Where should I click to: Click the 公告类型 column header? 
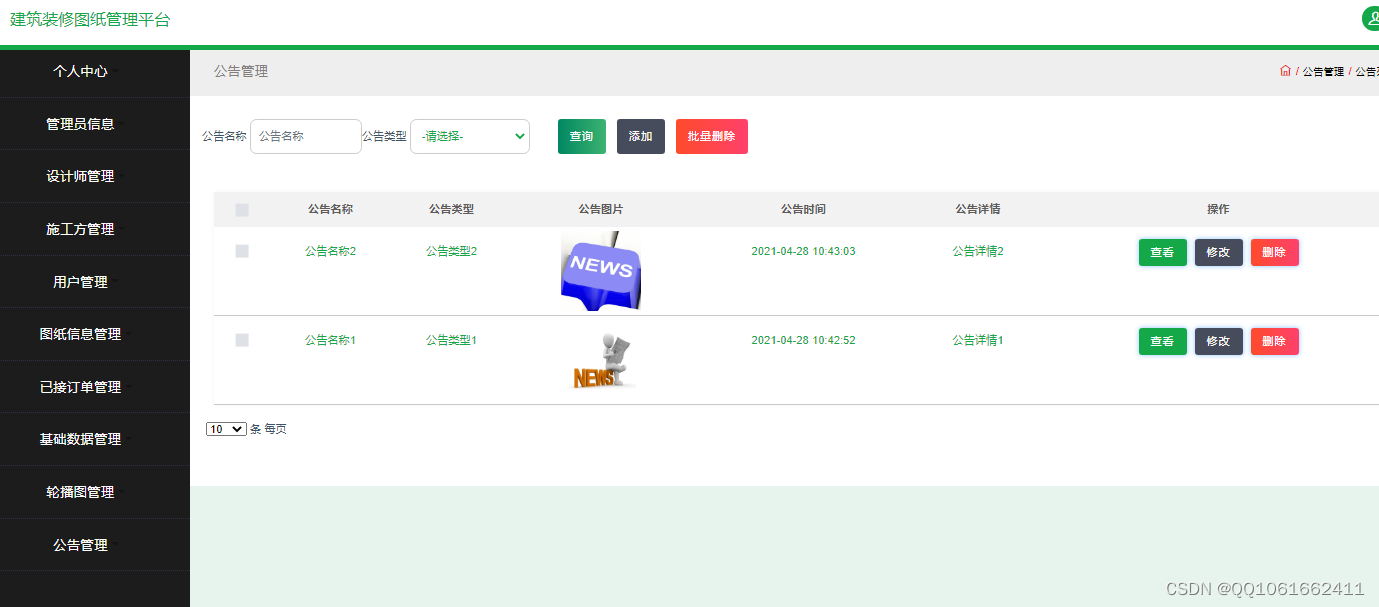click(452, 210)
